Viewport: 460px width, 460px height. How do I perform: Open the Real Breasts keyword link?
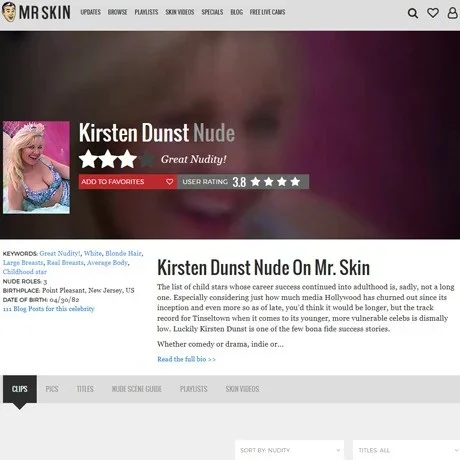point(65,263)
